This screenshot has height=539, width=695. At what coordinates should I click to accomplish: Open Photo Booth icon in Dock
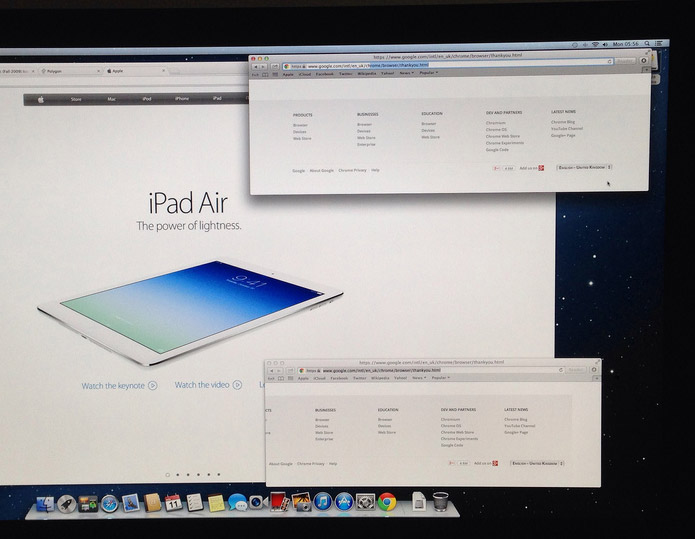coord(279,502)
